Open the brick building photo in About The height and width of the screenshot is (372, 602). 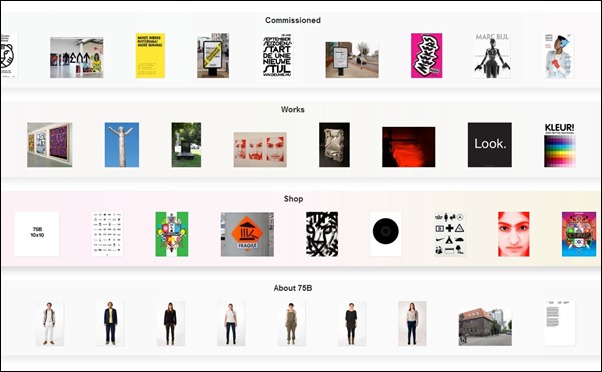click(485, 326)
